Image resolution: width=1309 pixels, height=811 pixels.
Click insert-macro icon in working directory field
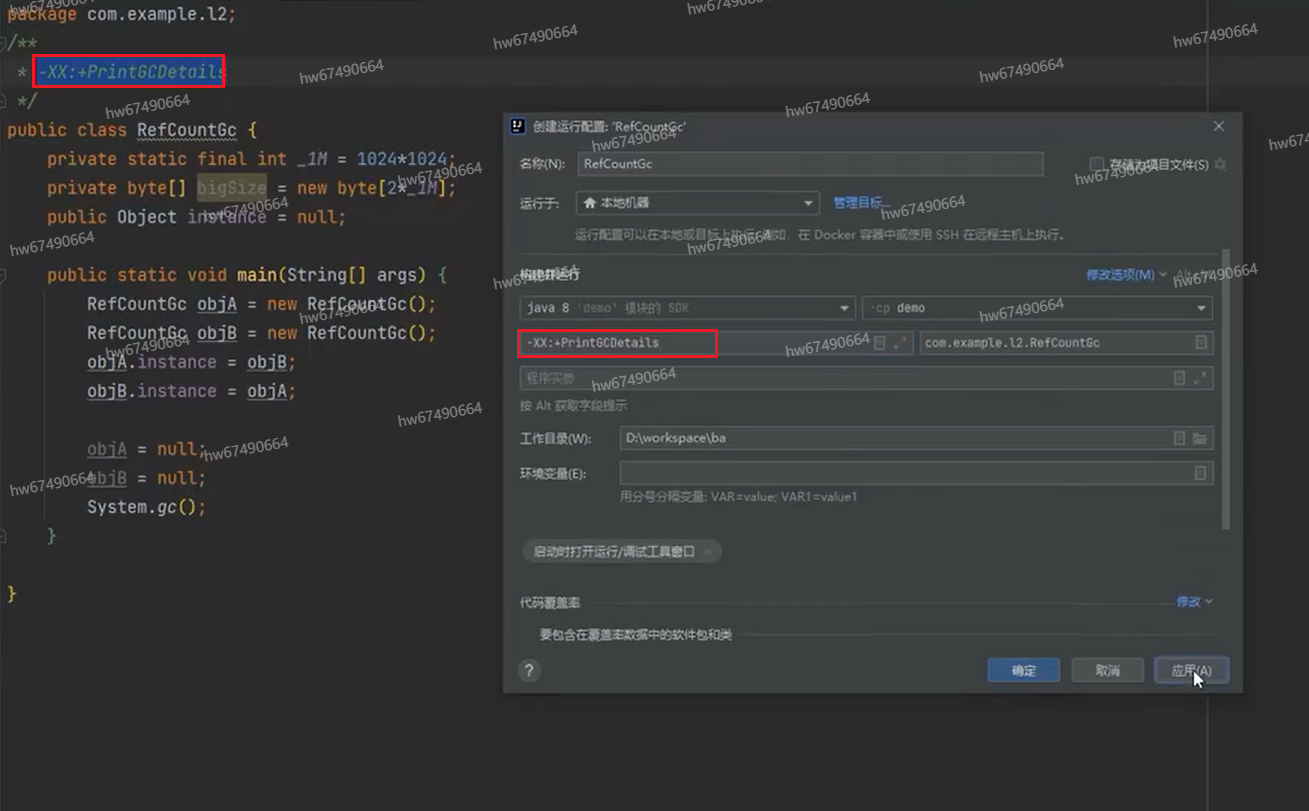[1180, 438]
